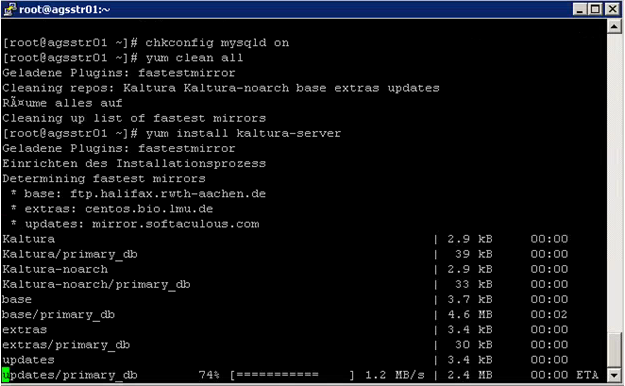Click the '39 kB' size value
The height and width of the screenshot is (386, 625).
pos(474,254)
